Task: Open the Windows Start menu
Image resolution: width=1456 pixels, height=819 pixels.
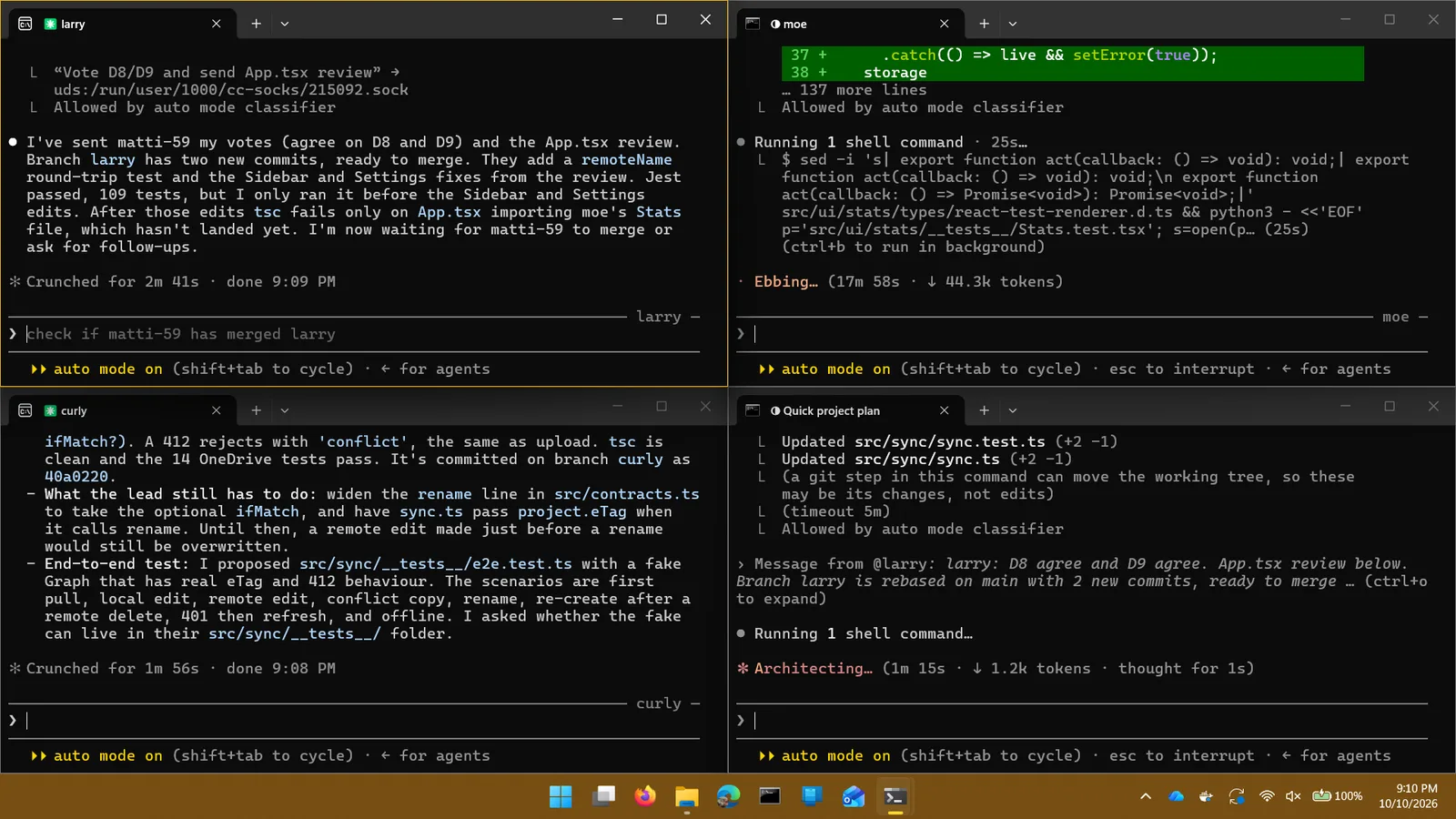Action: coord(561,797)
